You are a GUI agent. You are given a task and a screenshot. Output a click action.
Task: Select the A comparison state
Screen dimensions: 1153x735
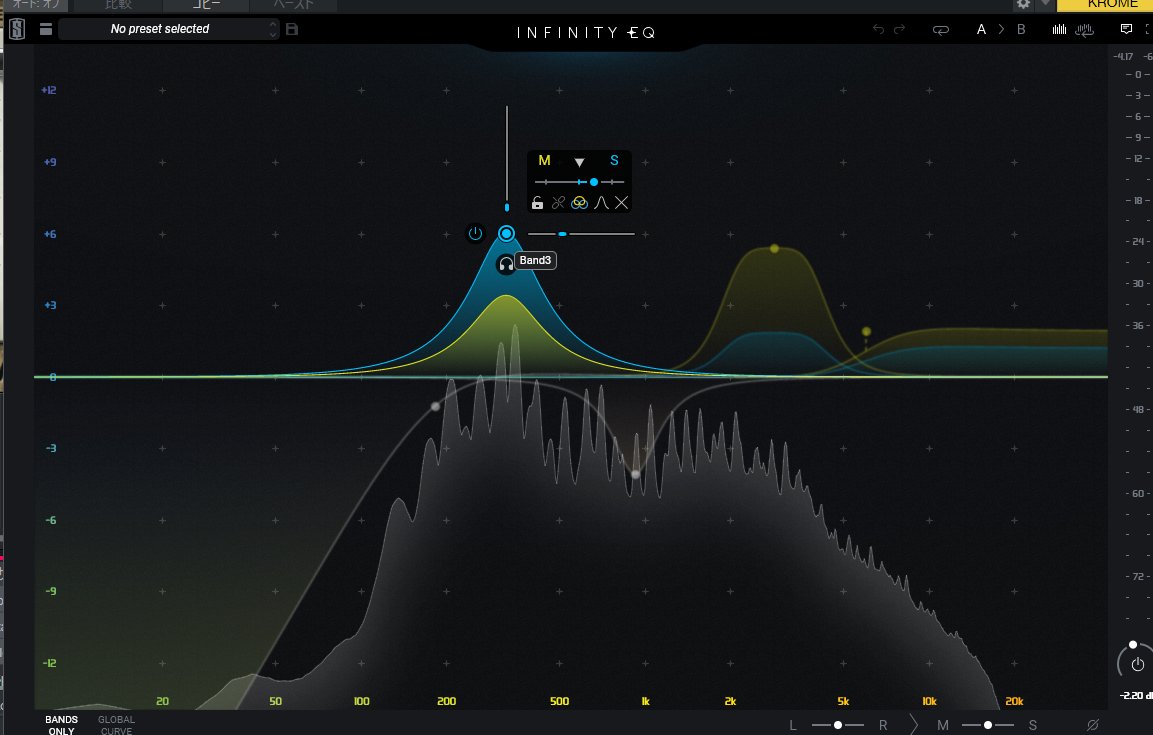click(x=981, y=29)
